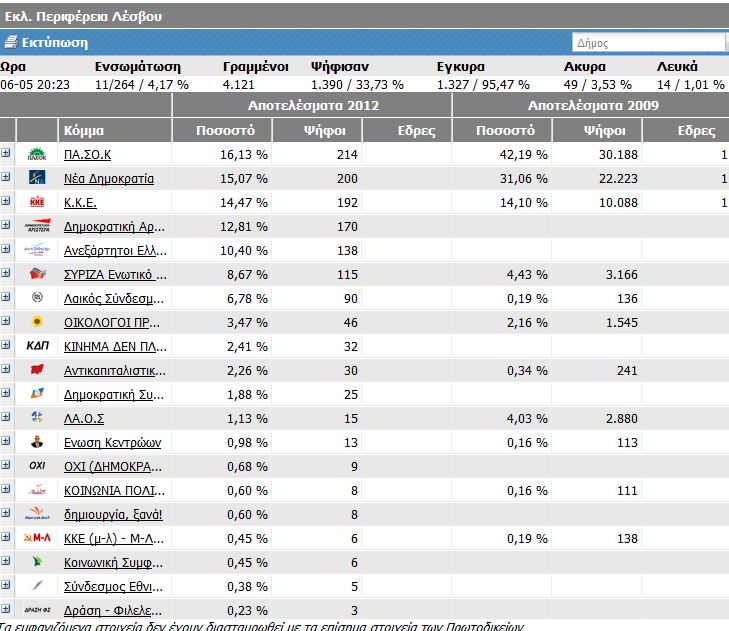The width and height of the screenshot is (729, 631).
Task: Click the printer icon next to Εκτύπωση
Action: 10,42
